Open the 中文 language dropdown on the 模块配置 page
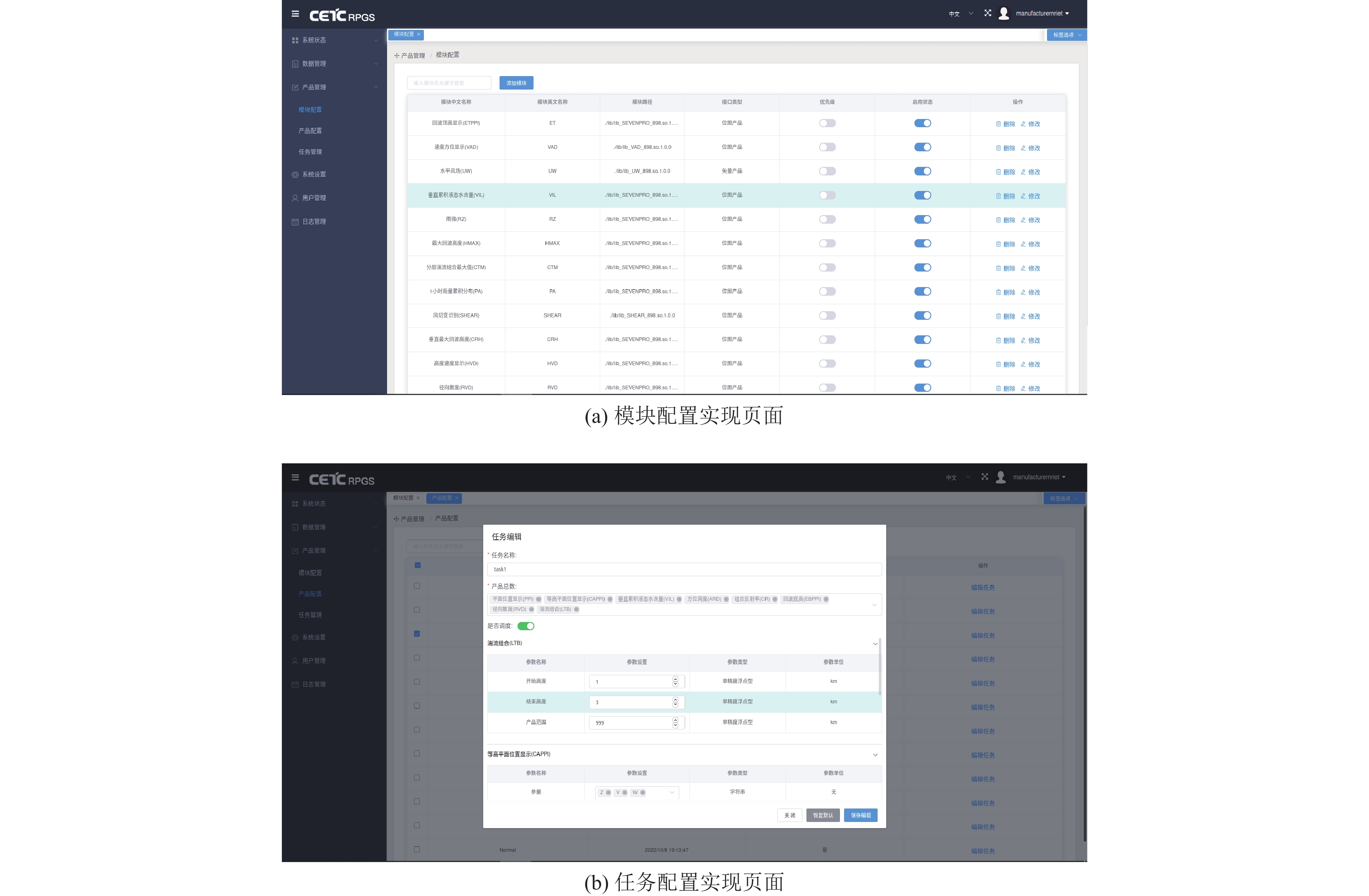This screenshot has height=896, width=1369. (x=961, y=14)
